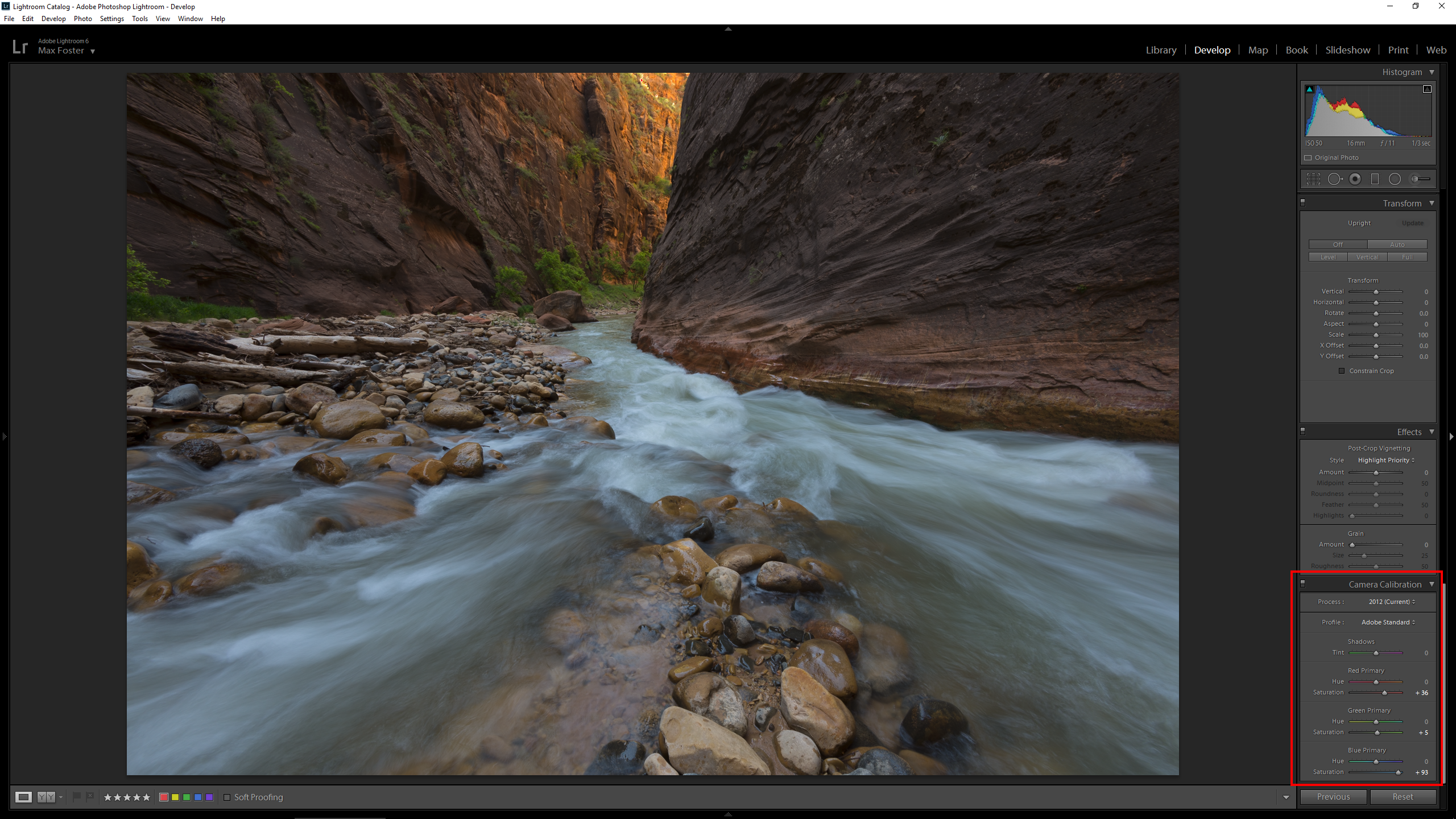Switch to Before/After YY view
Image resolution: width=1456 pixels, height=819 pixels.
46,797
